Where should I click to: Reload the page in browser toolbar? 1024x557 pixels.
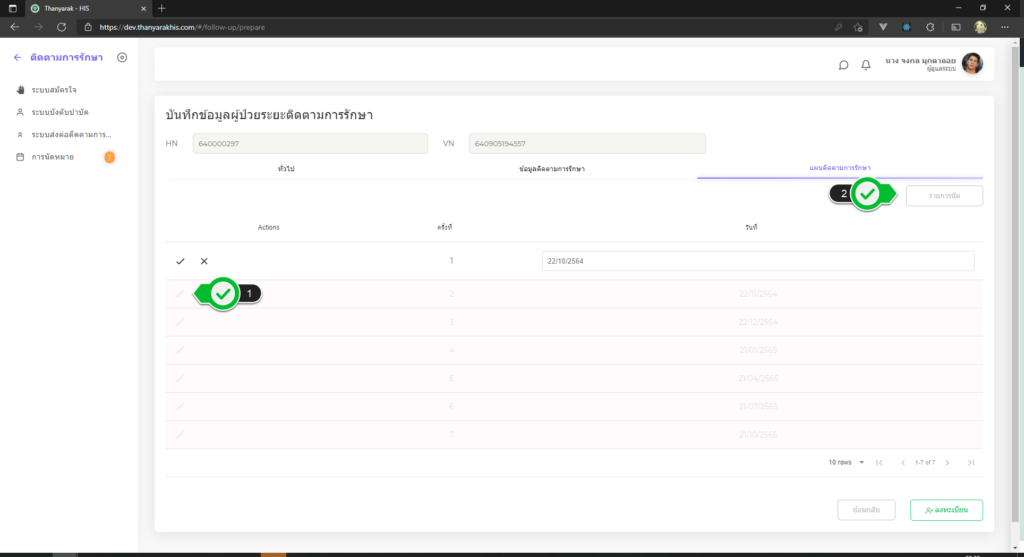point(62,26)
